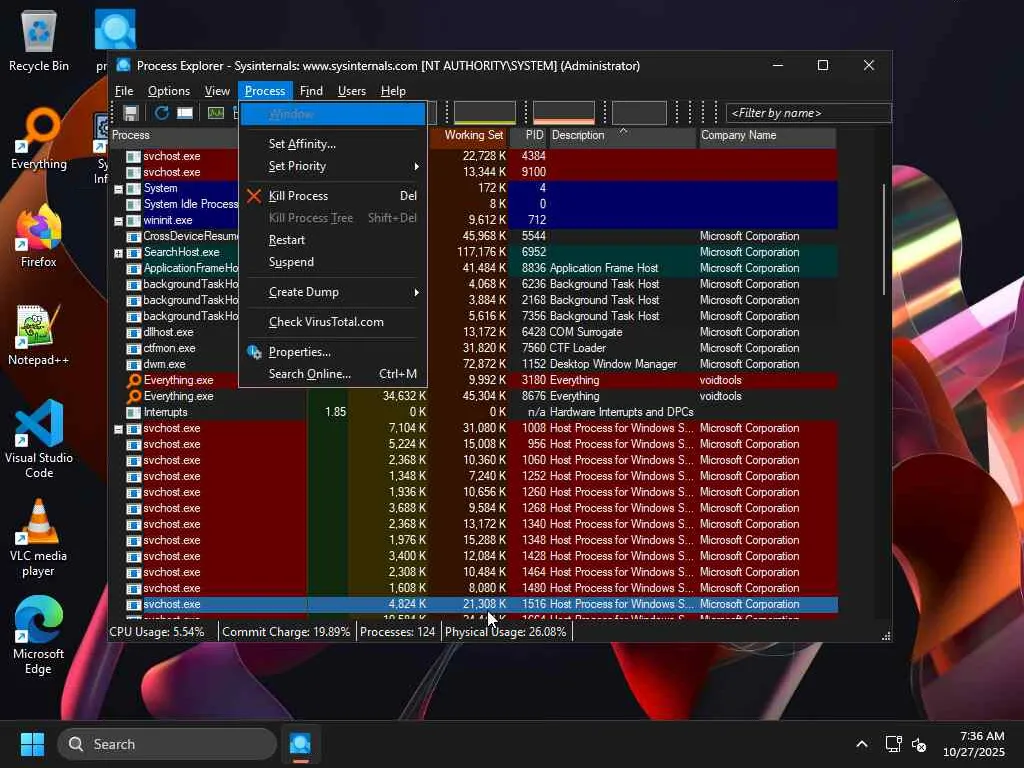The image size is (1024, 768).
Task: Open the View menu
Action: (x=217, y=91)
